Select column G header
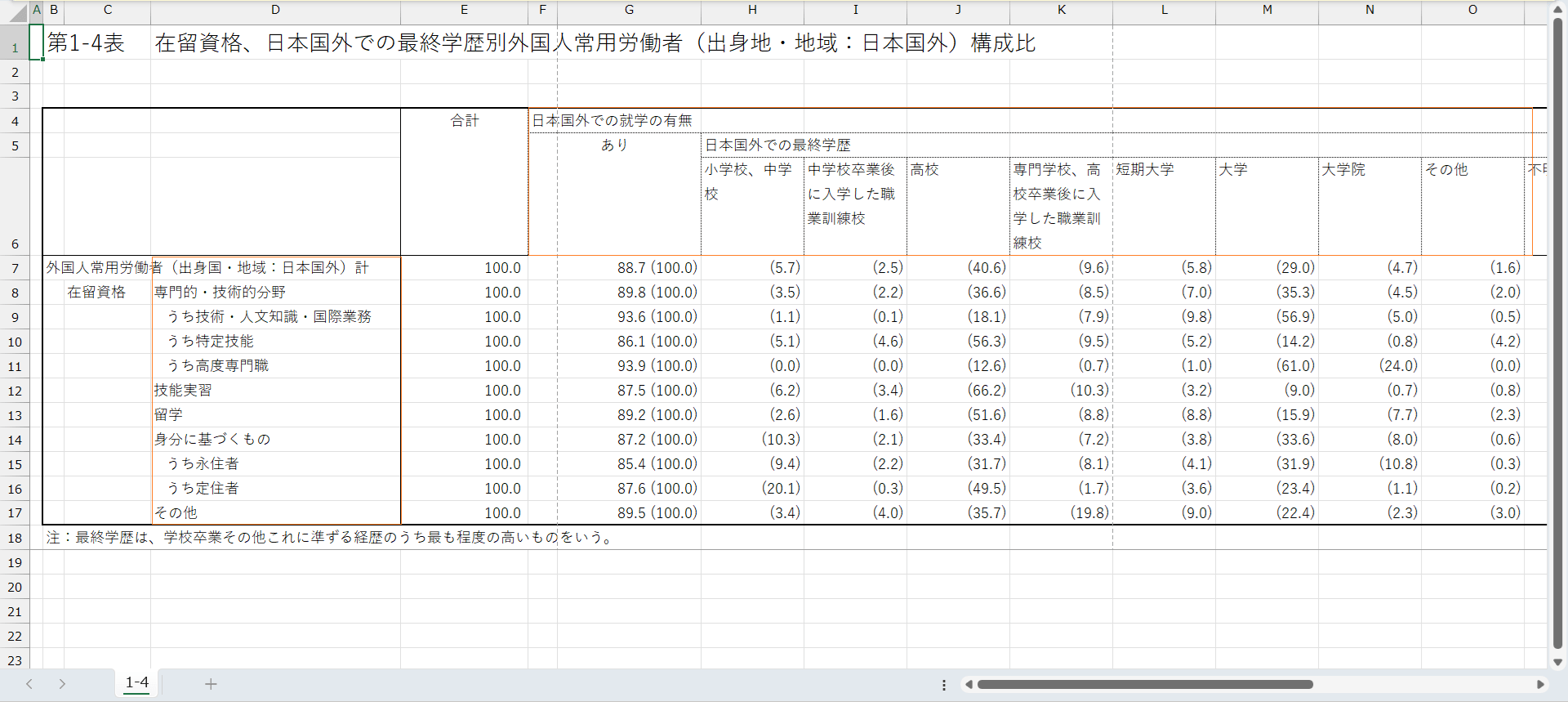This screenshot has width=1568, height=702. pos(629,10)
